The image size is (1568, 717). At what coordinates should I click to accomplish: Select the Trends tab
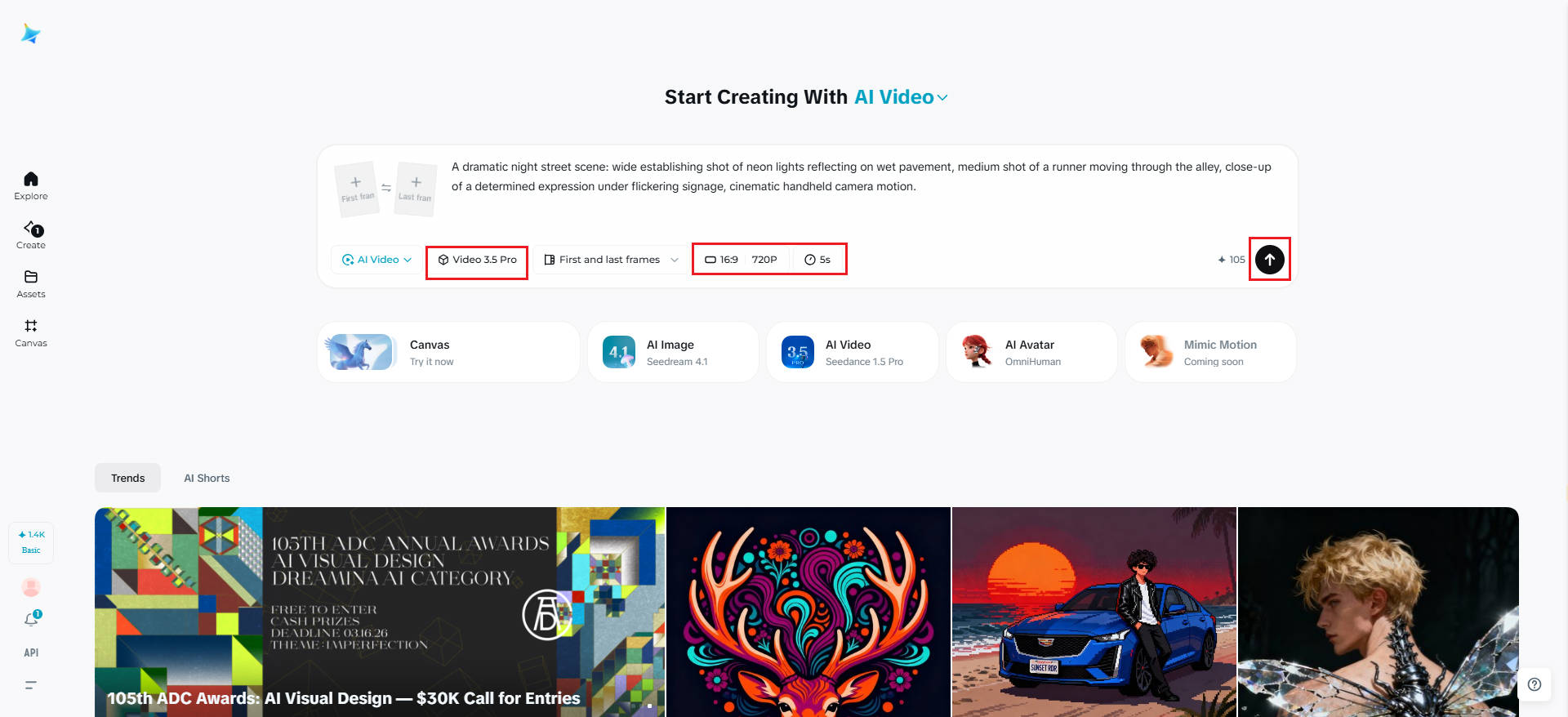click(127, 478)
